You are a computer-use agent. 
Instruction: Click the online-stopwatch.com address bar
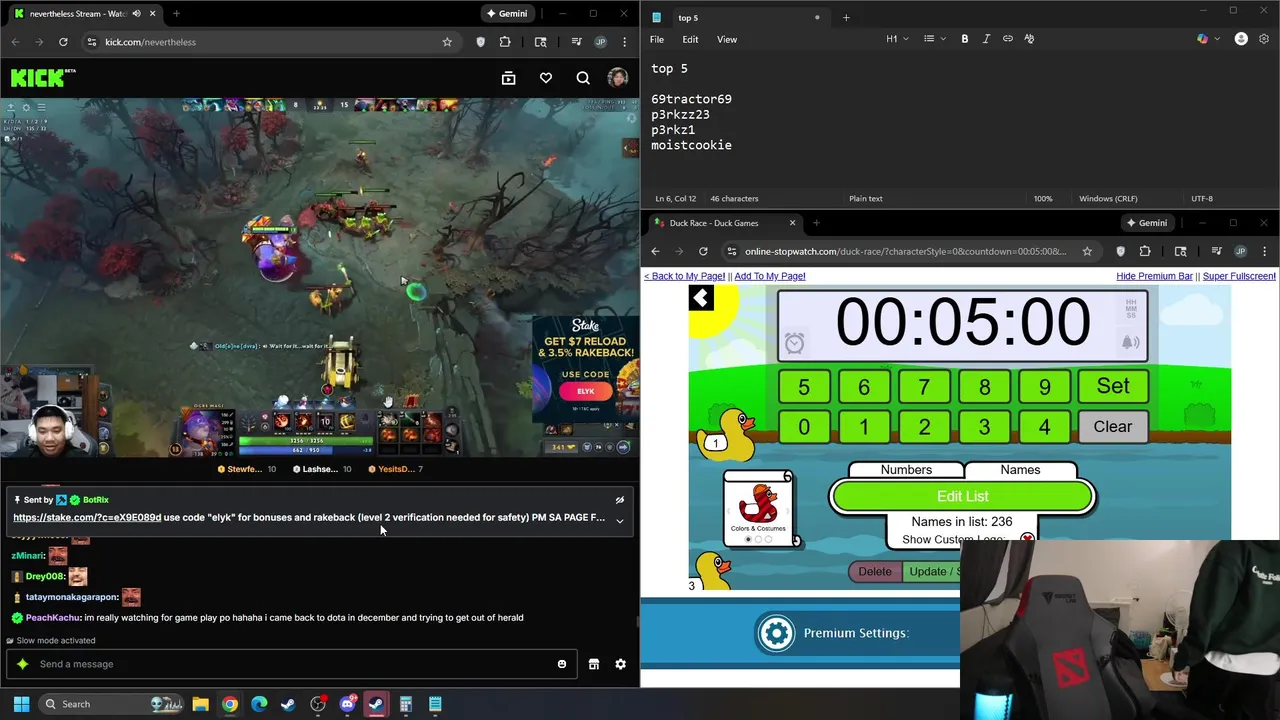click(905, 251)
